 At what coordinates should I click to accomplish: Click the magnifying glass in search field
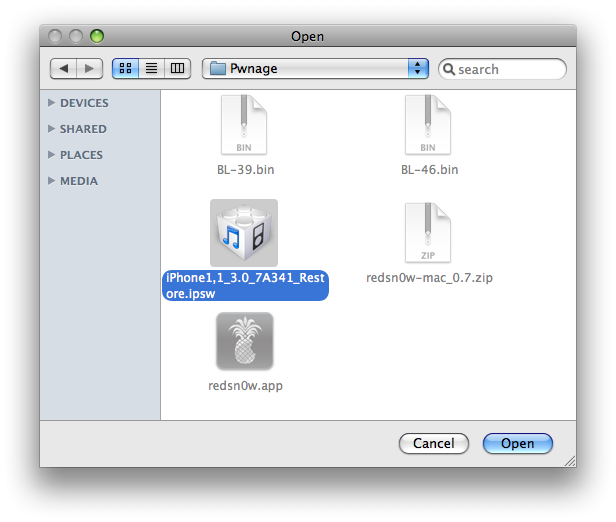[449, 69]
